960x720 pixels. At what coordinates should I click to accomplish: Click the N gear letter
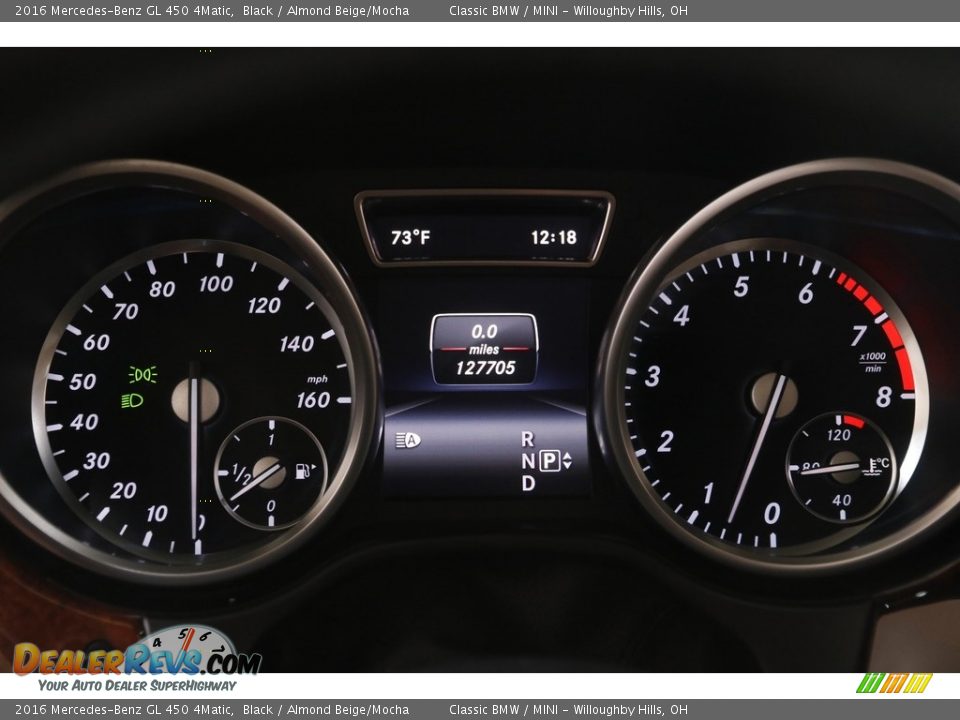(x=528, y=461)
